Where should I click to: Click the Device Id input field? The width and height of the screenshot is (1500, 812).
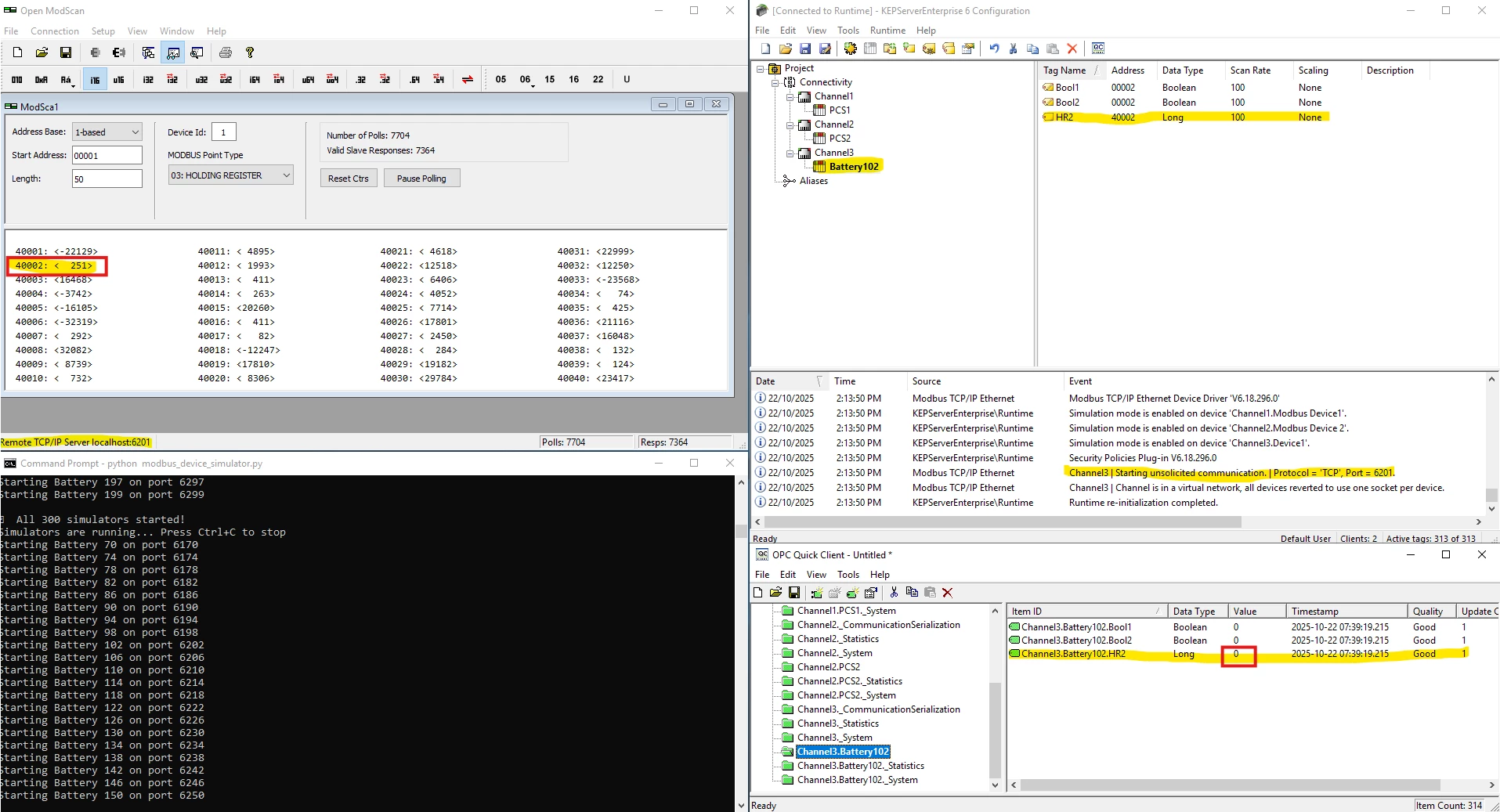point(223,132)
